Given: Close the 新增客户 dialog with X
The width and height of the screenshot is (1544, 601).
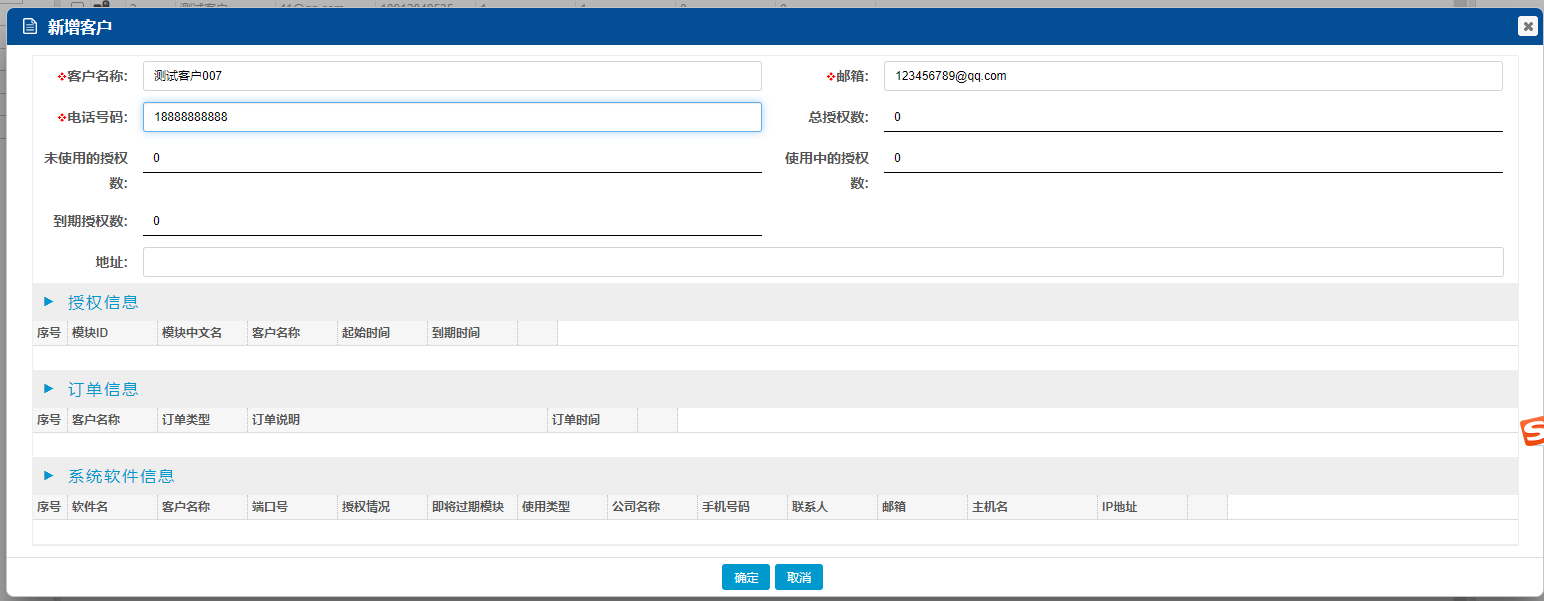Looking at the screenshot, I should click(x=1527, y=27).
